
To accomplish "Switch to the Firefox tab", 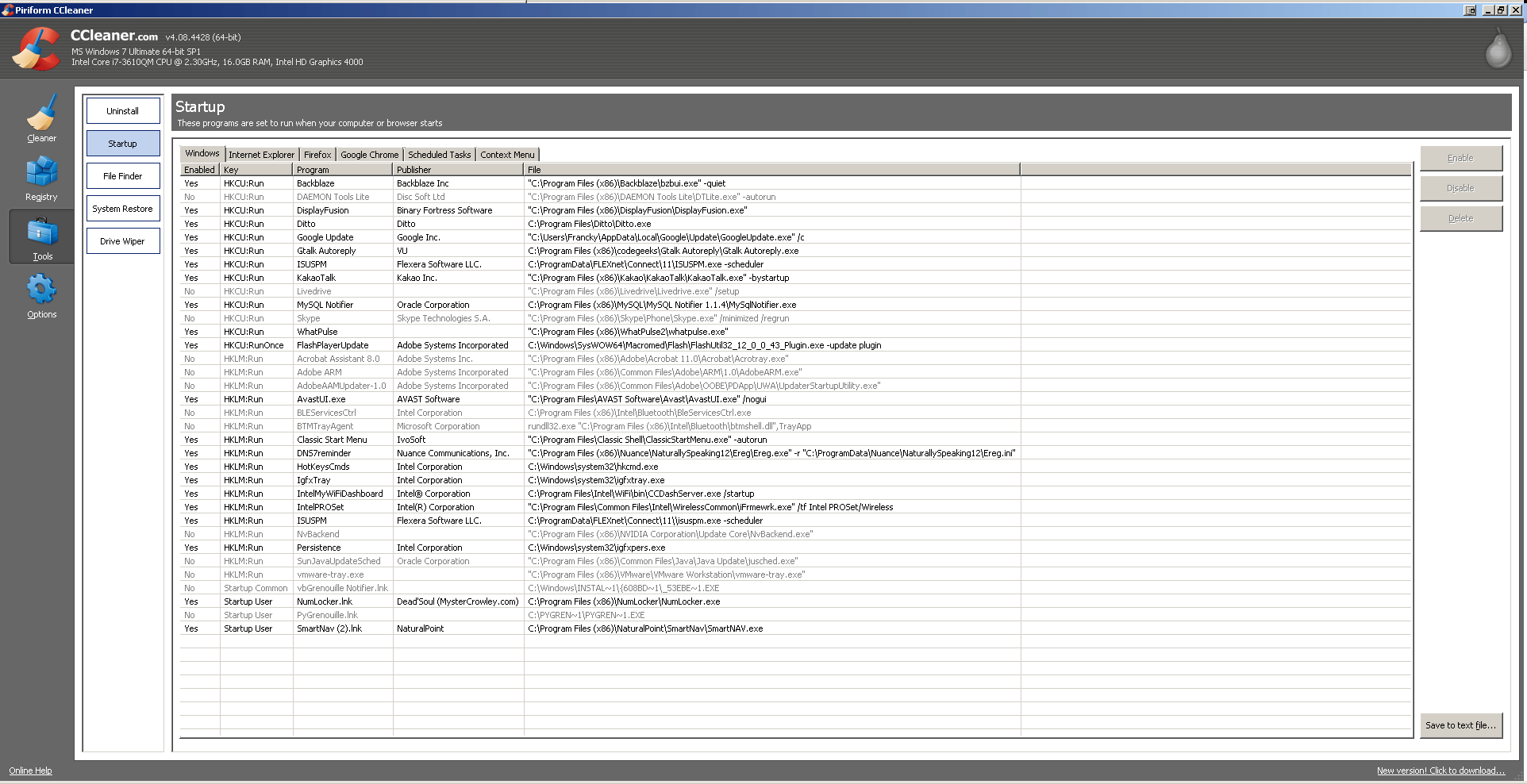I will [x=317, y=155].
